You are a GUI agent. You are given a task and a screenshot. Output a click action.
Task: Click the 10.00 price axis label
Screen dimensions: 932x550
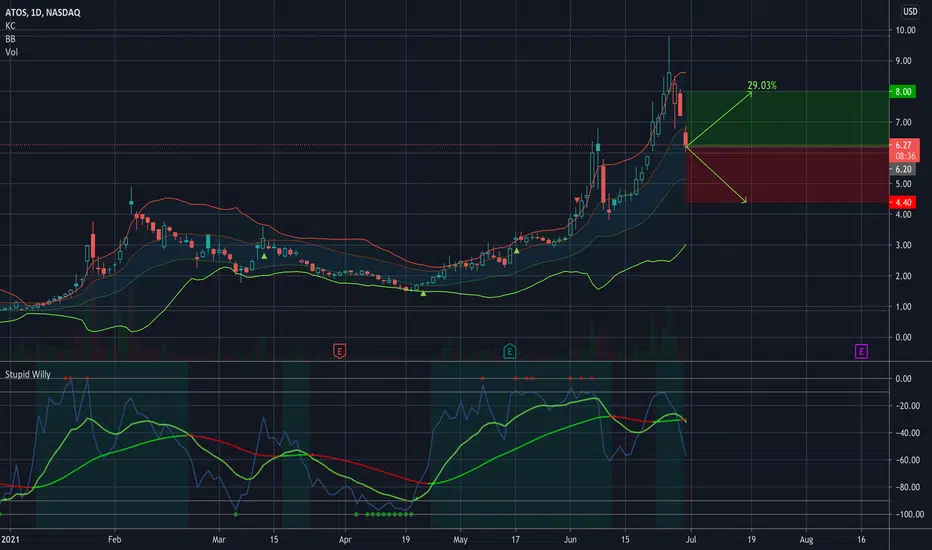905,30
